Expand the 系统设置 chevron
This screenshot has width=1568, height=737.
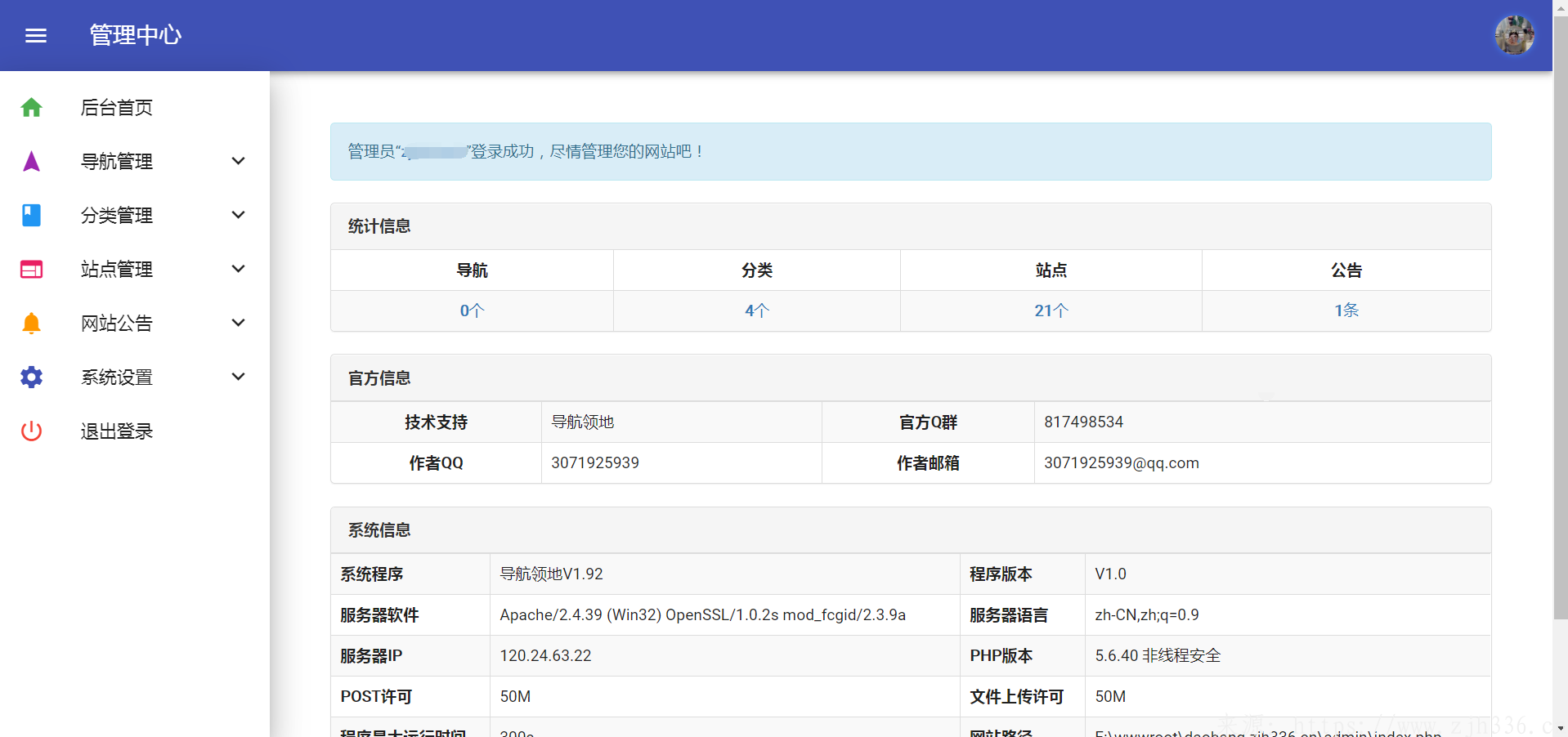(238, 377)
